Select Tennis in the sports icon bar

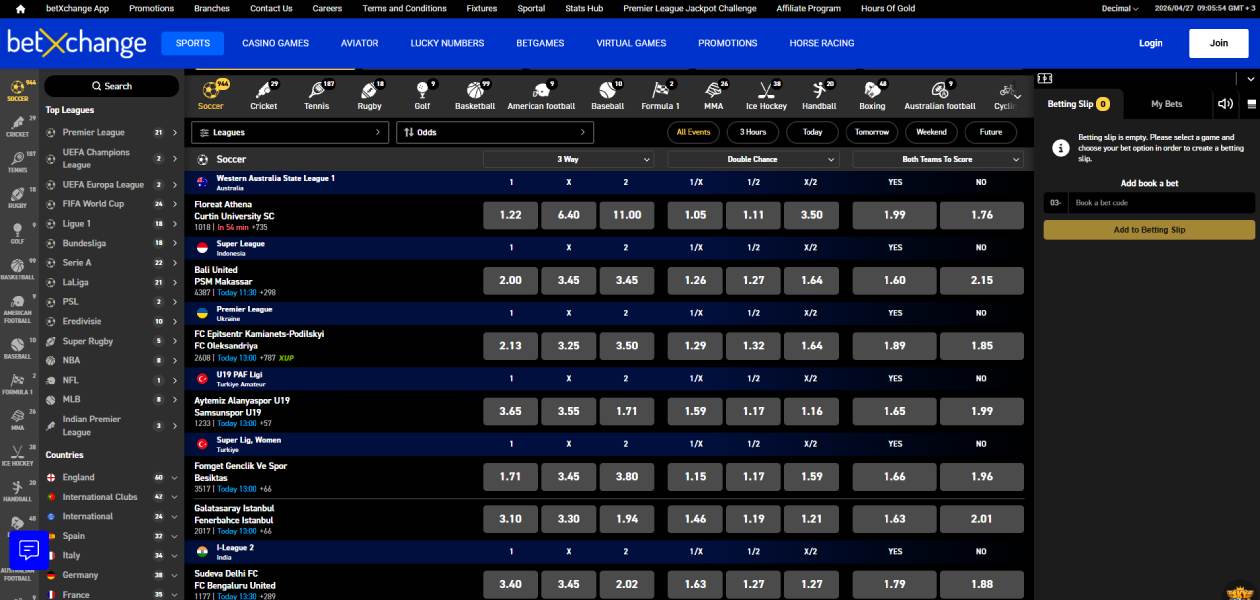(x=316, y=96)
